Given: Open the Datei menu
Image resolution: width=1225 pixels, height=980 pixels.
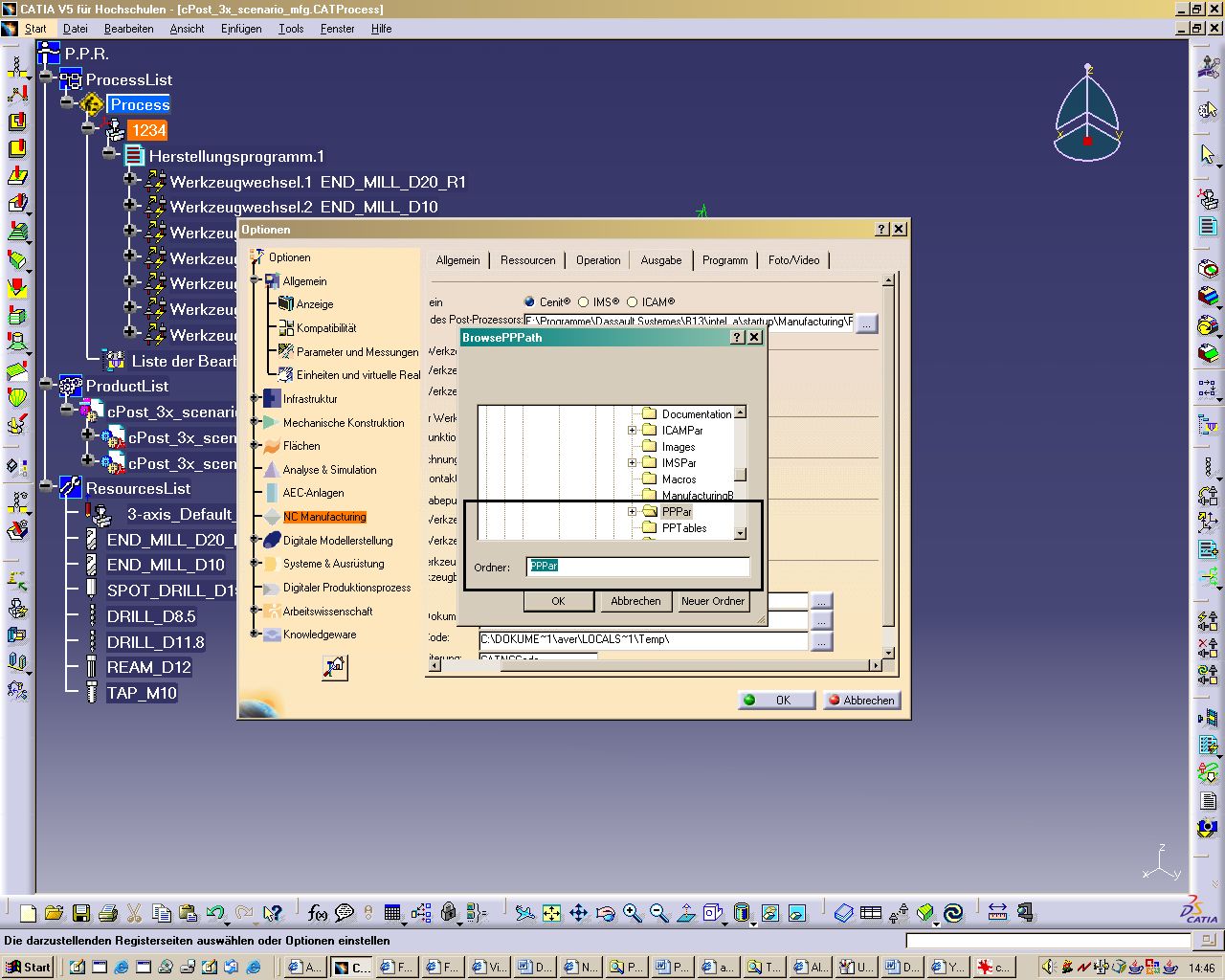Looking at the screenshot, I should pos(76,29).
